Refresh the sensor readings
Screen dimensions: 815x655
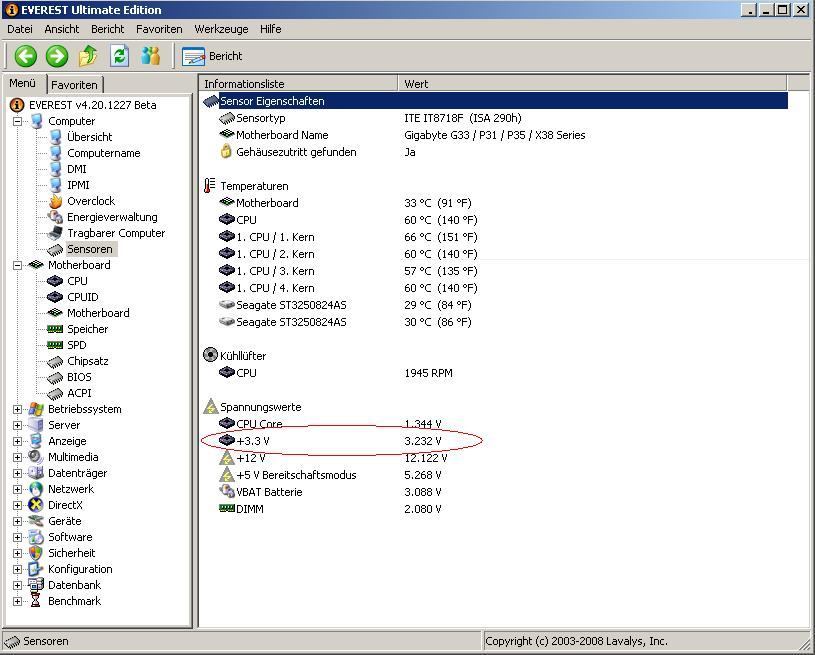click(x=120, y=56)
